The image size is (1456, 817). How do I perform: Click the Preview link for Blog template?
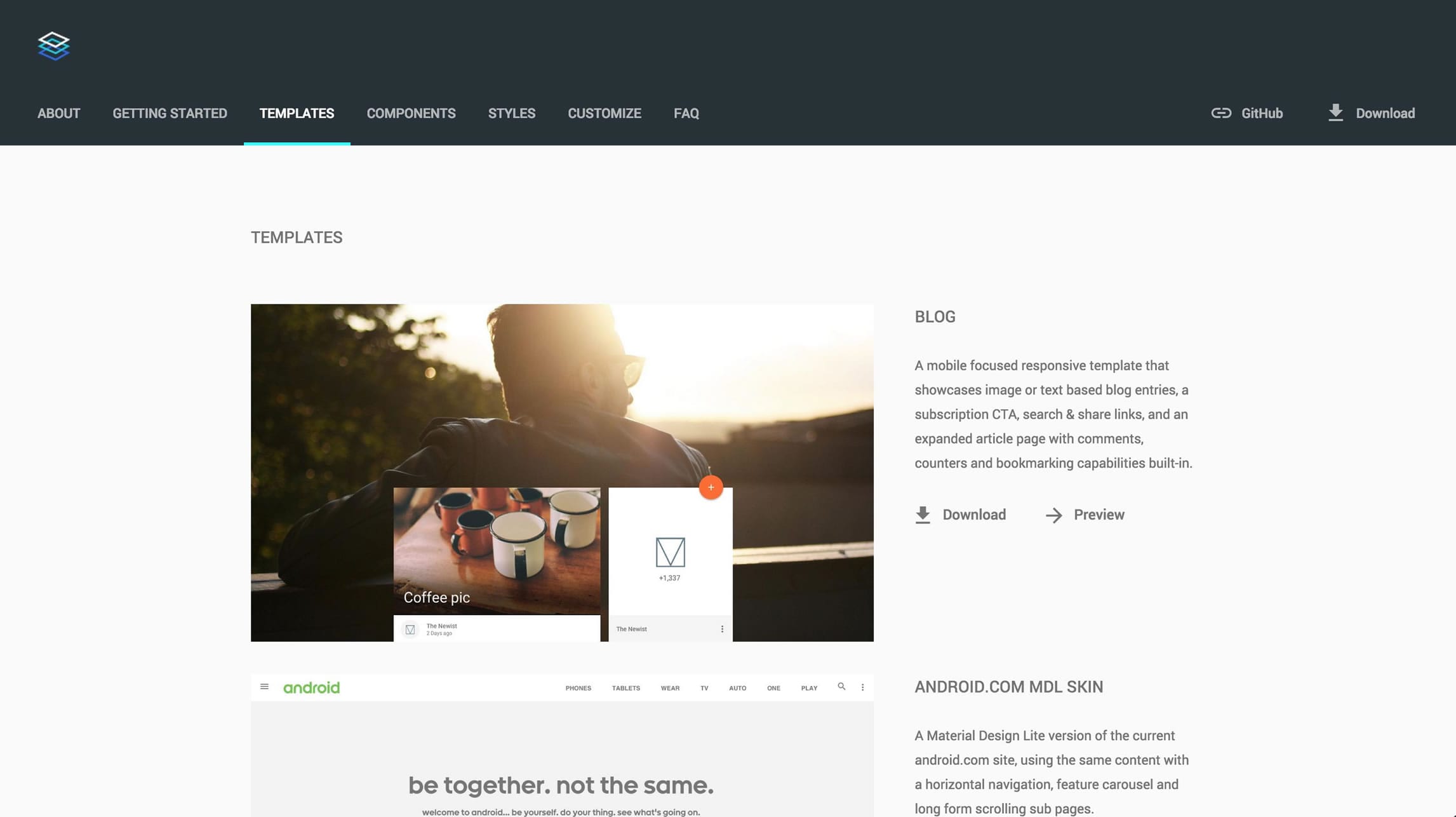[x=1098, y=514]
